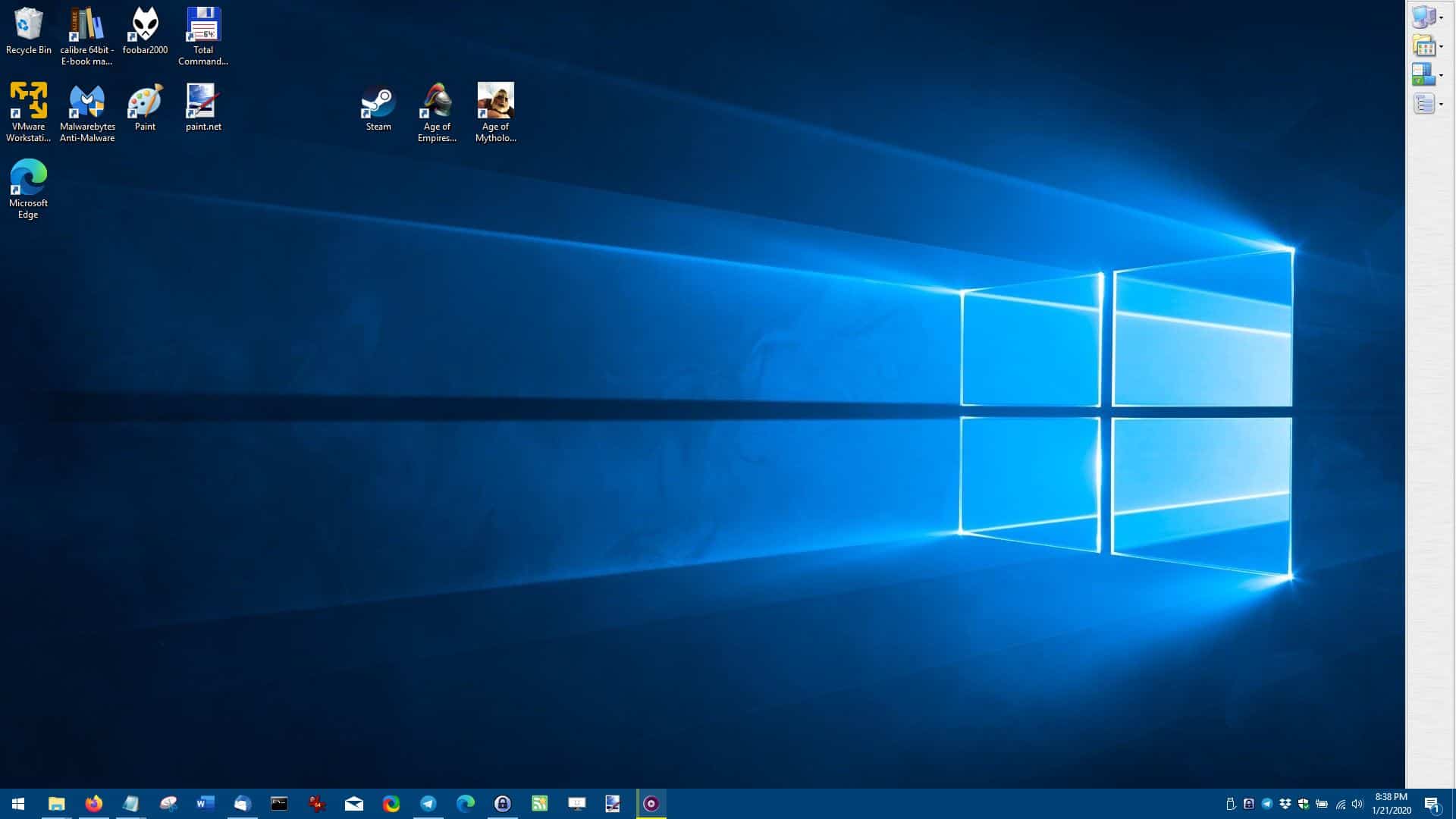Expand the bottom list icon dropdown on the sidebar
The image size is (1456, 819).
point(1441,105)
